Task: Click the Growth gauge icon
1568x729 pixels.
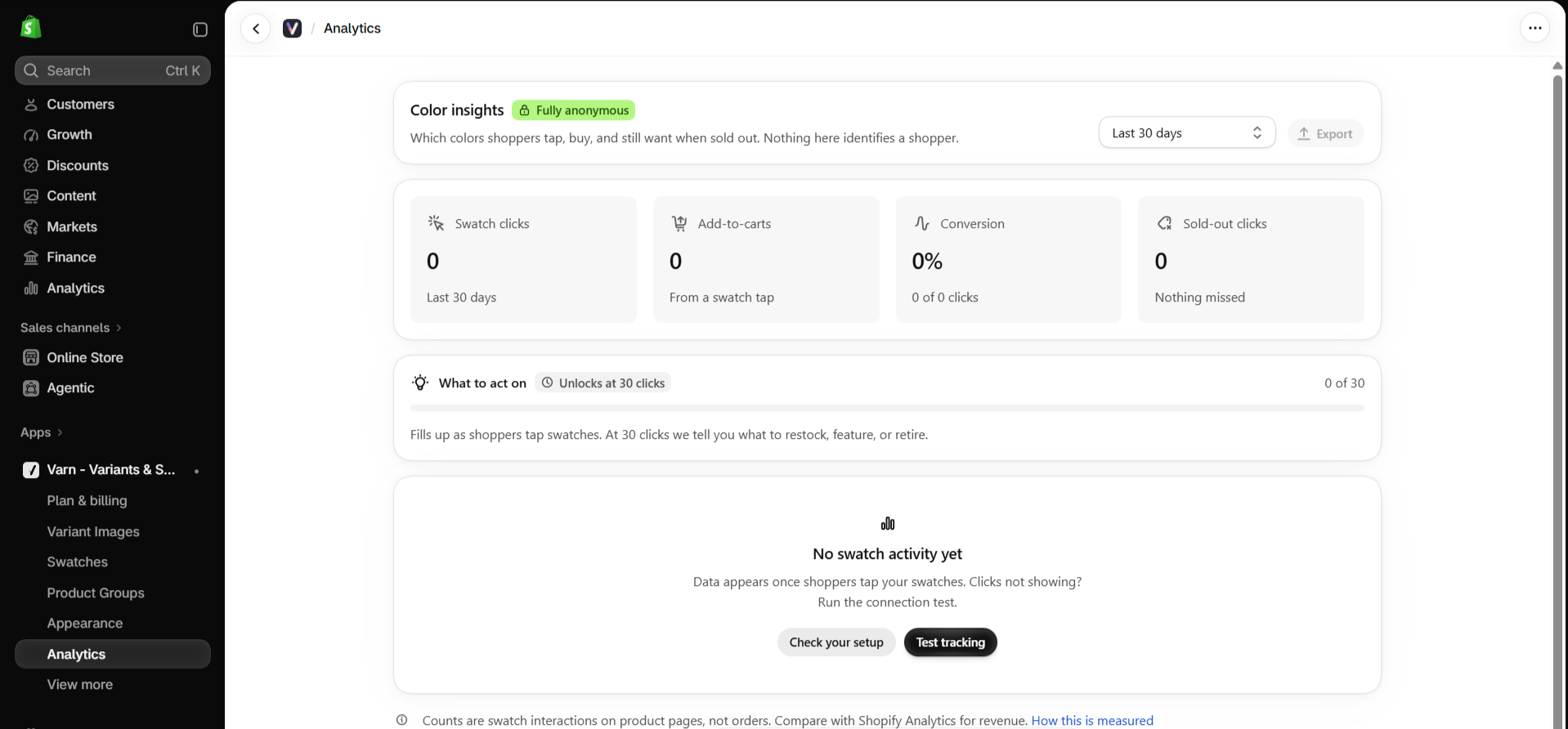Action: click(x=31, y=135)
